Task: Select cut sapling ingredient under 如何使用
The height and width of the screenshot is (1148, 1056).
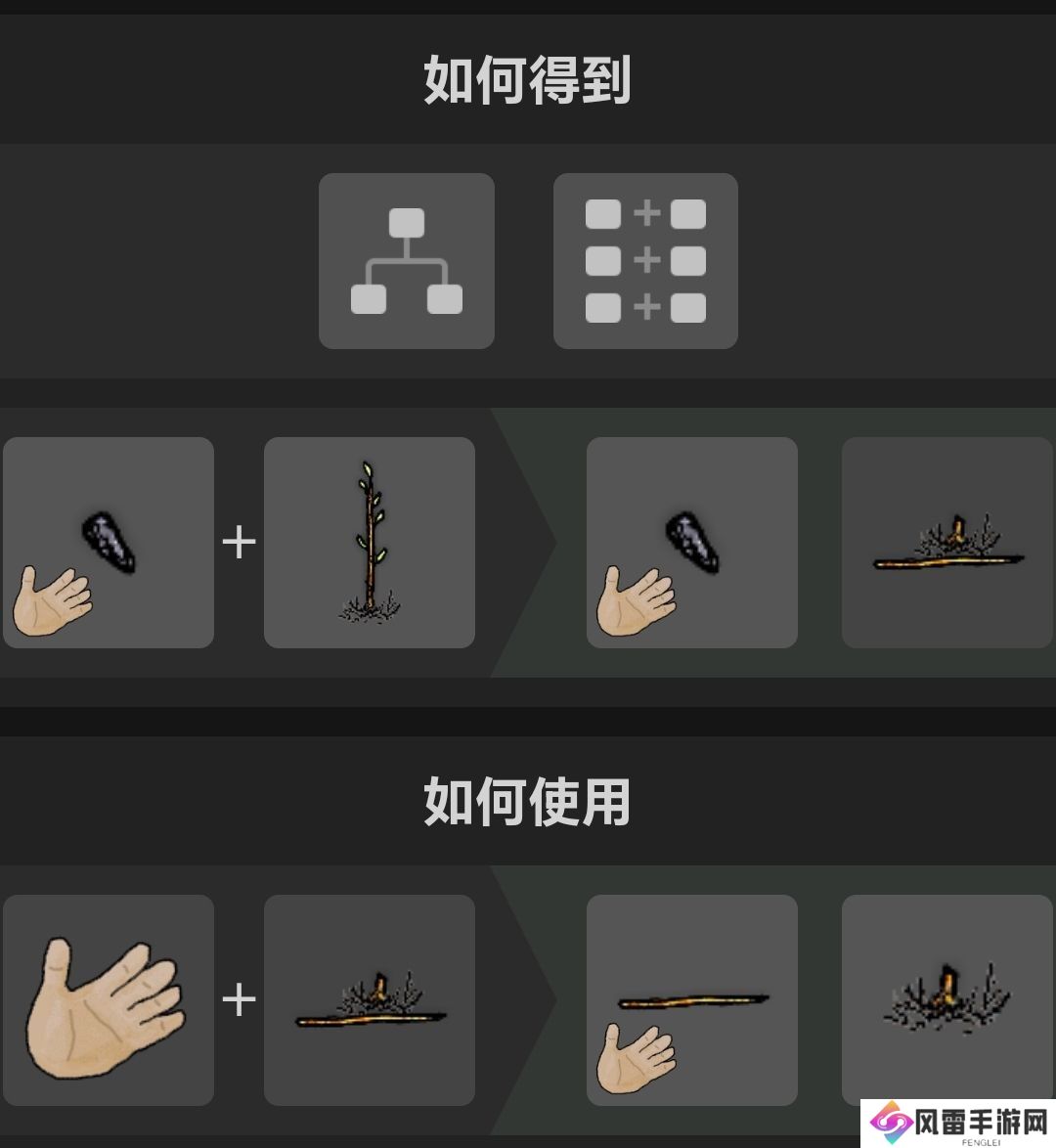Action: pyautogui.click(x=369, y=1000)
